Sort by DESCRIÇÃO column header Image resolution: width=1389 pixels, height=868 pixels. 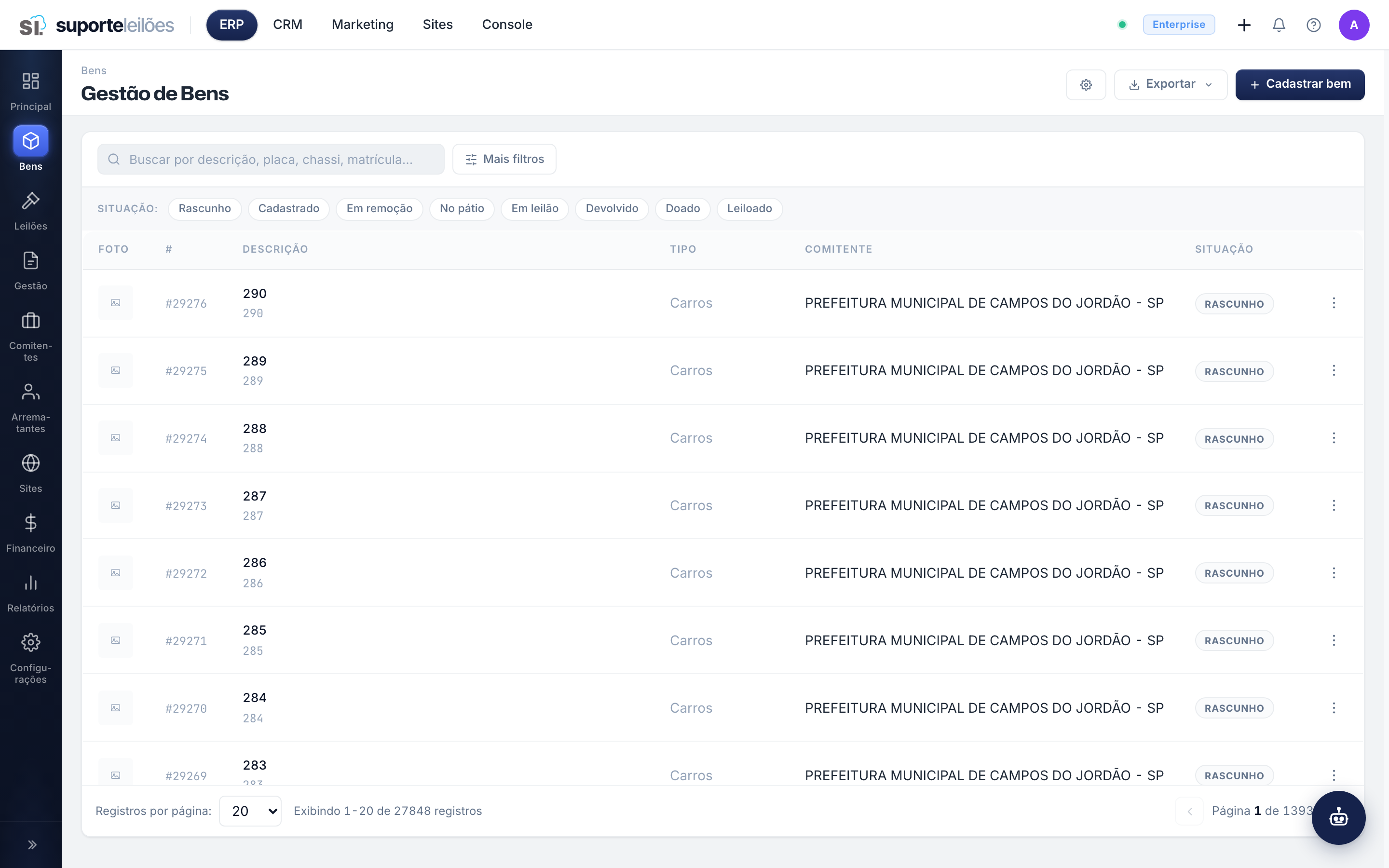(275, 249)
